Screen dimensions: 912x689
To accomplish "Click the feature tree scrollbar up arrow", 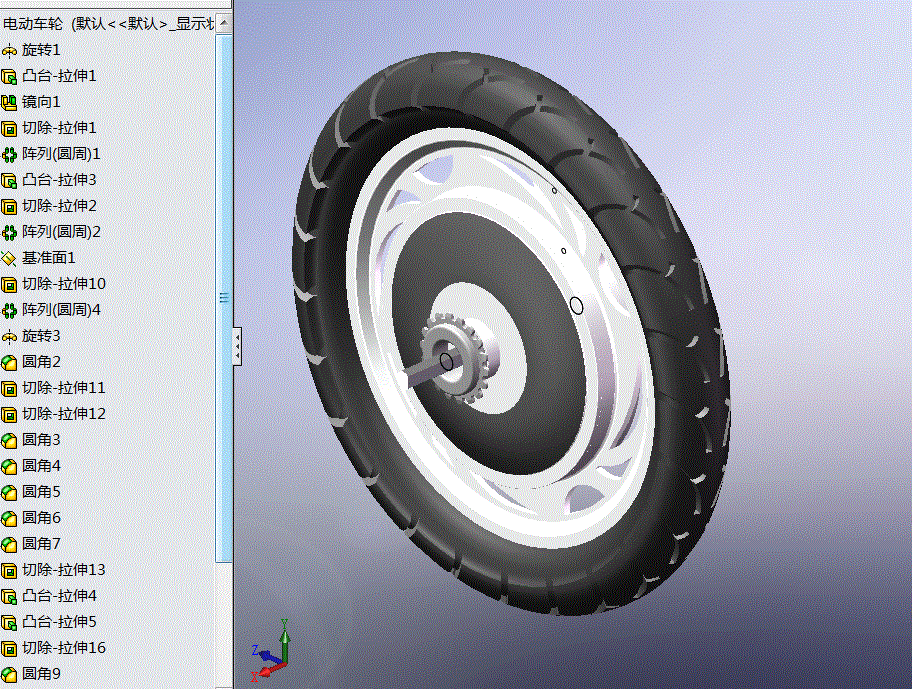I will click(224, 23).
